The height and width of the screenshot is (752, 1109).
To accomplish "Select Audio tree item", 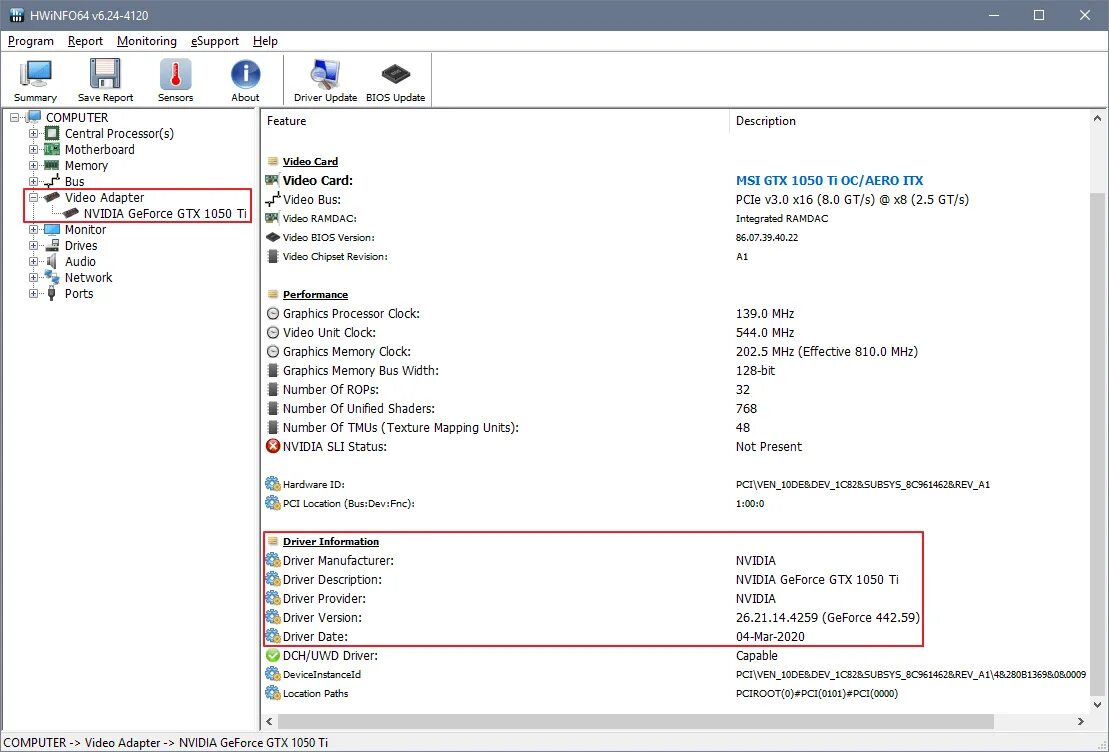I will 80,262.
